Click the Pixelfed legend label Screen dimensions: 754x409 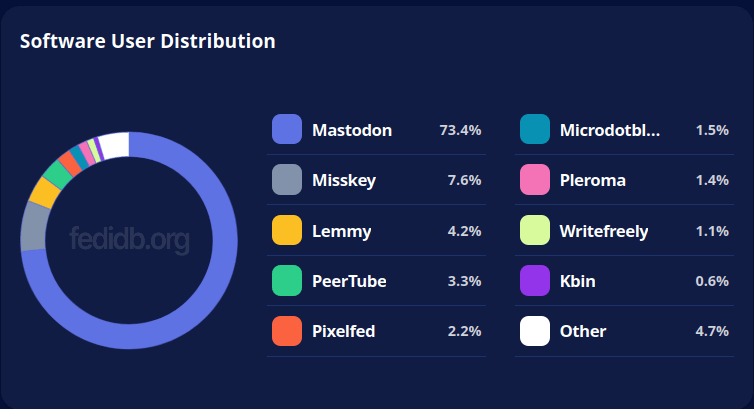[343, 331]
